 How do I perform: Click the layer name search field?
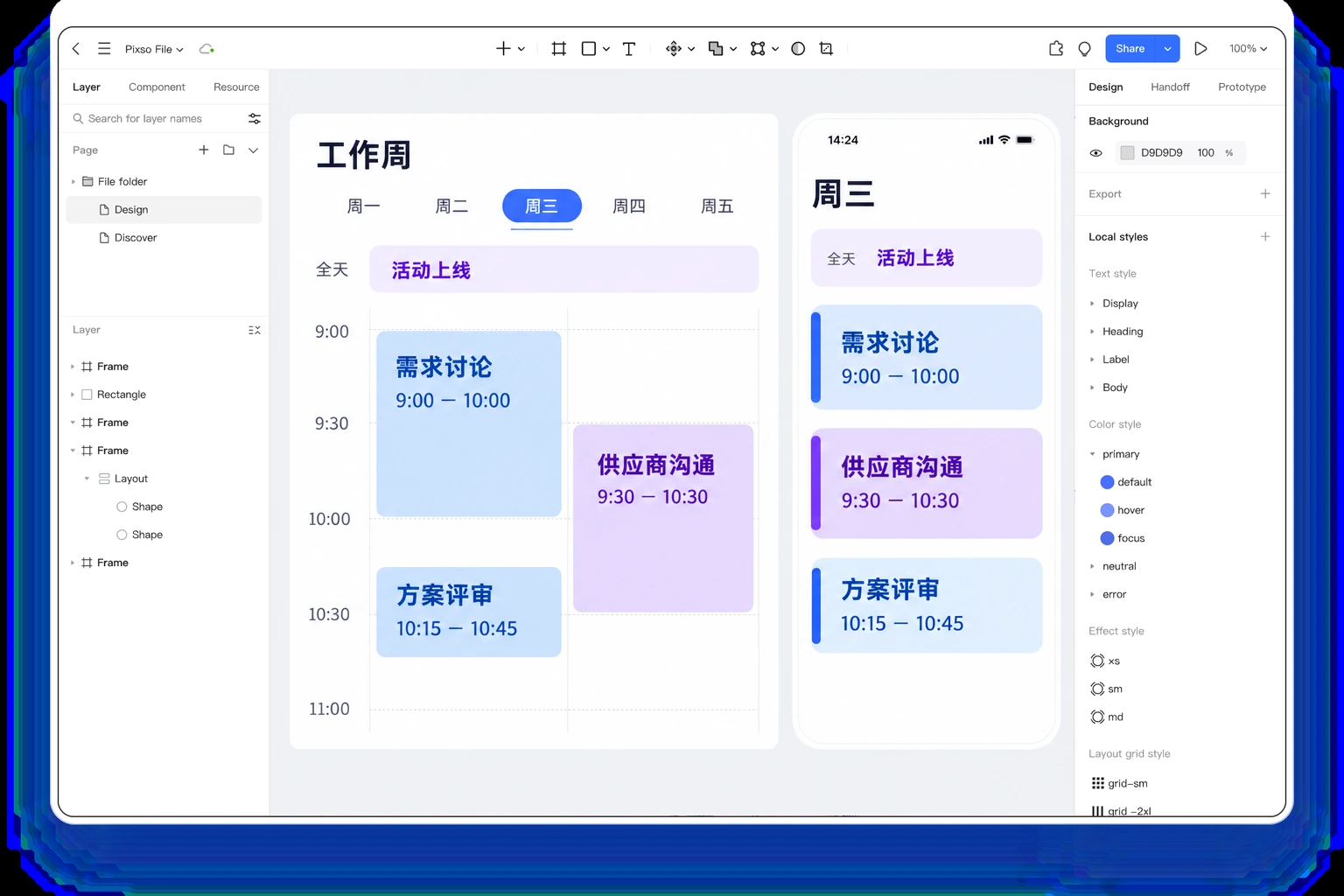tap(154, 118)
